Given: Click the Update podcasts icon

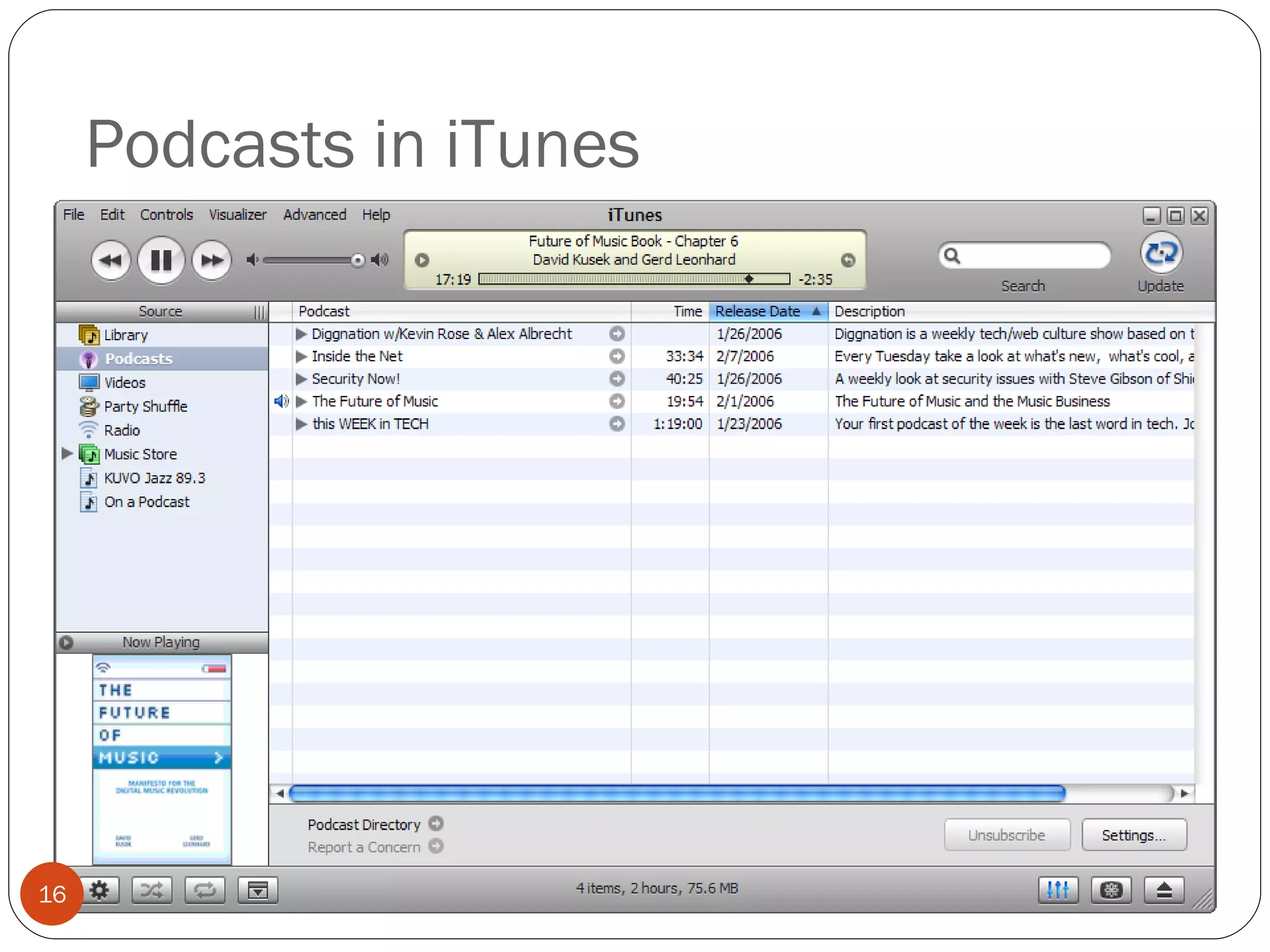Looking at the screenshot, I should (1161, 253).
